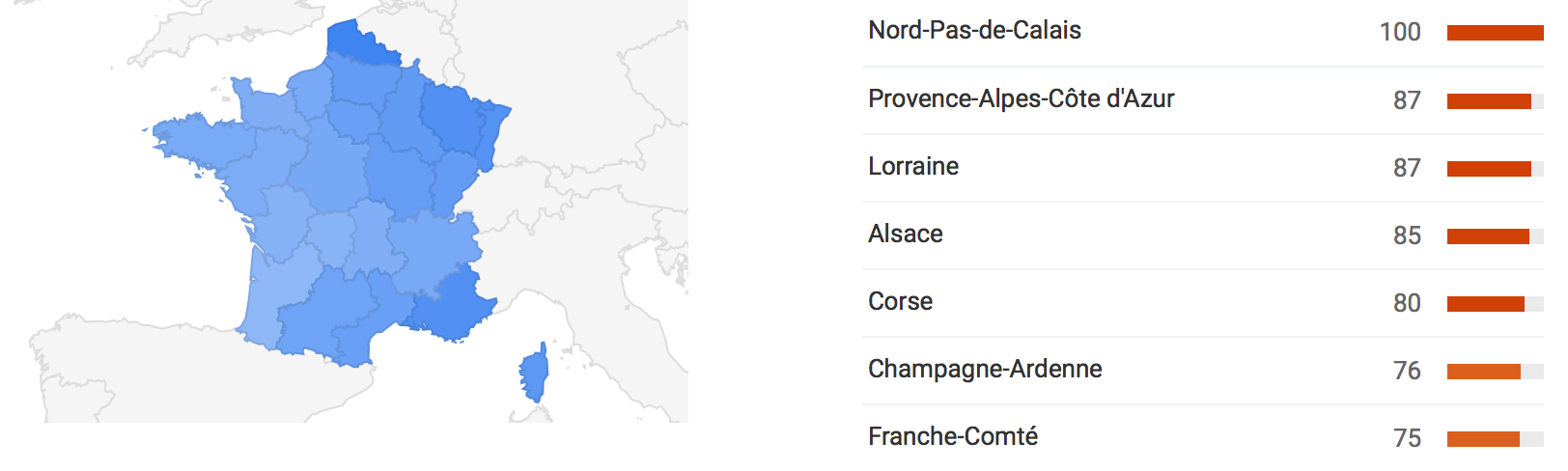Click the orange bar beside Franche-Comté
Image resolution: width=1568 pixels, height=471 pixels.
(x=1484, y=439)
